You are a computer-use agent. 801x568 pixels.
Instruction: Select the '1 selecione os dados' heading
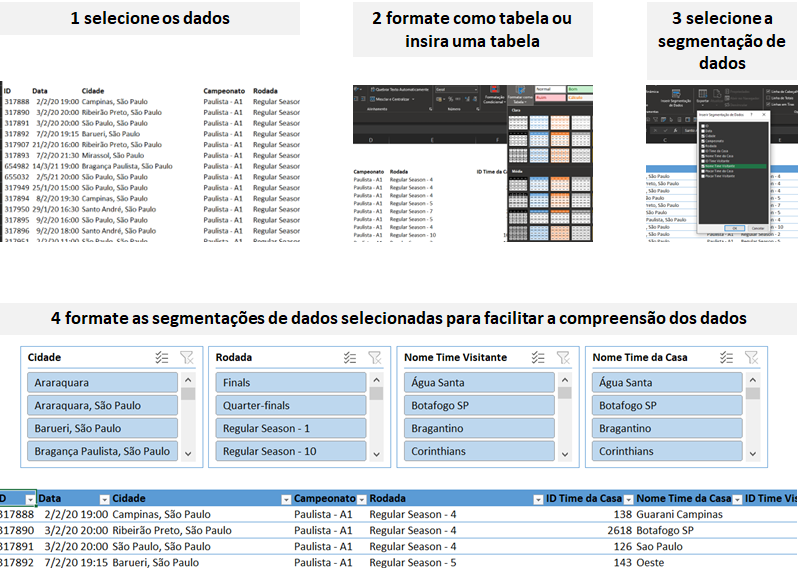tap(150, 18)
